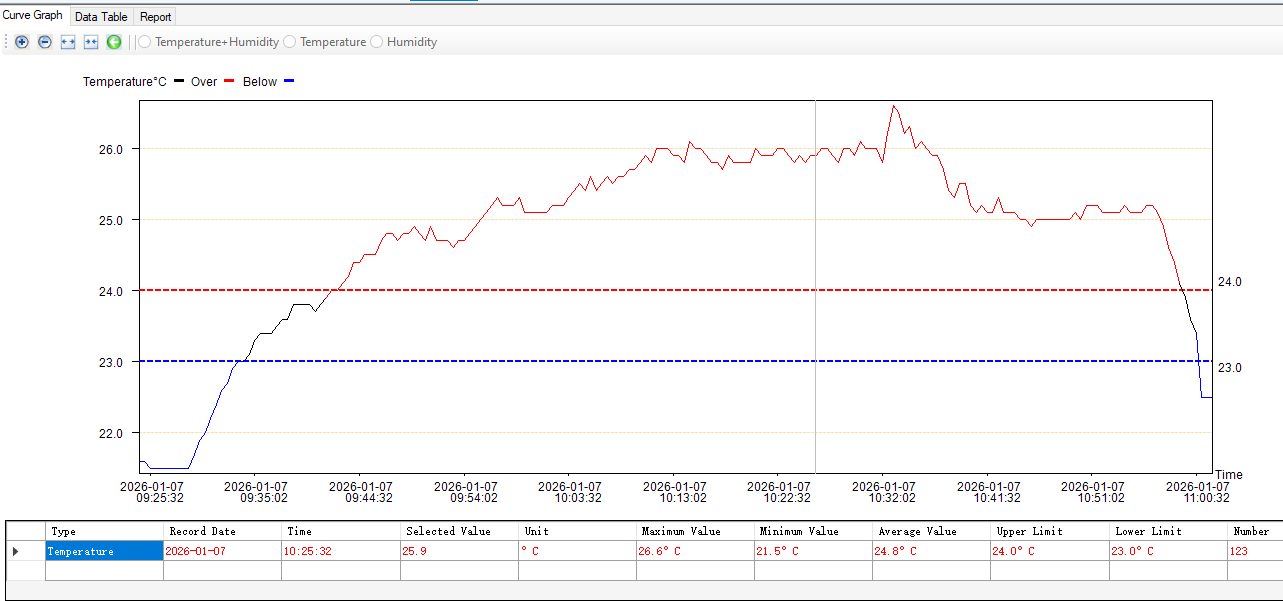This screenshot has height=601, width=1283.
Task: Select the highlighted Temperature type cell
Action: (104, 551)
